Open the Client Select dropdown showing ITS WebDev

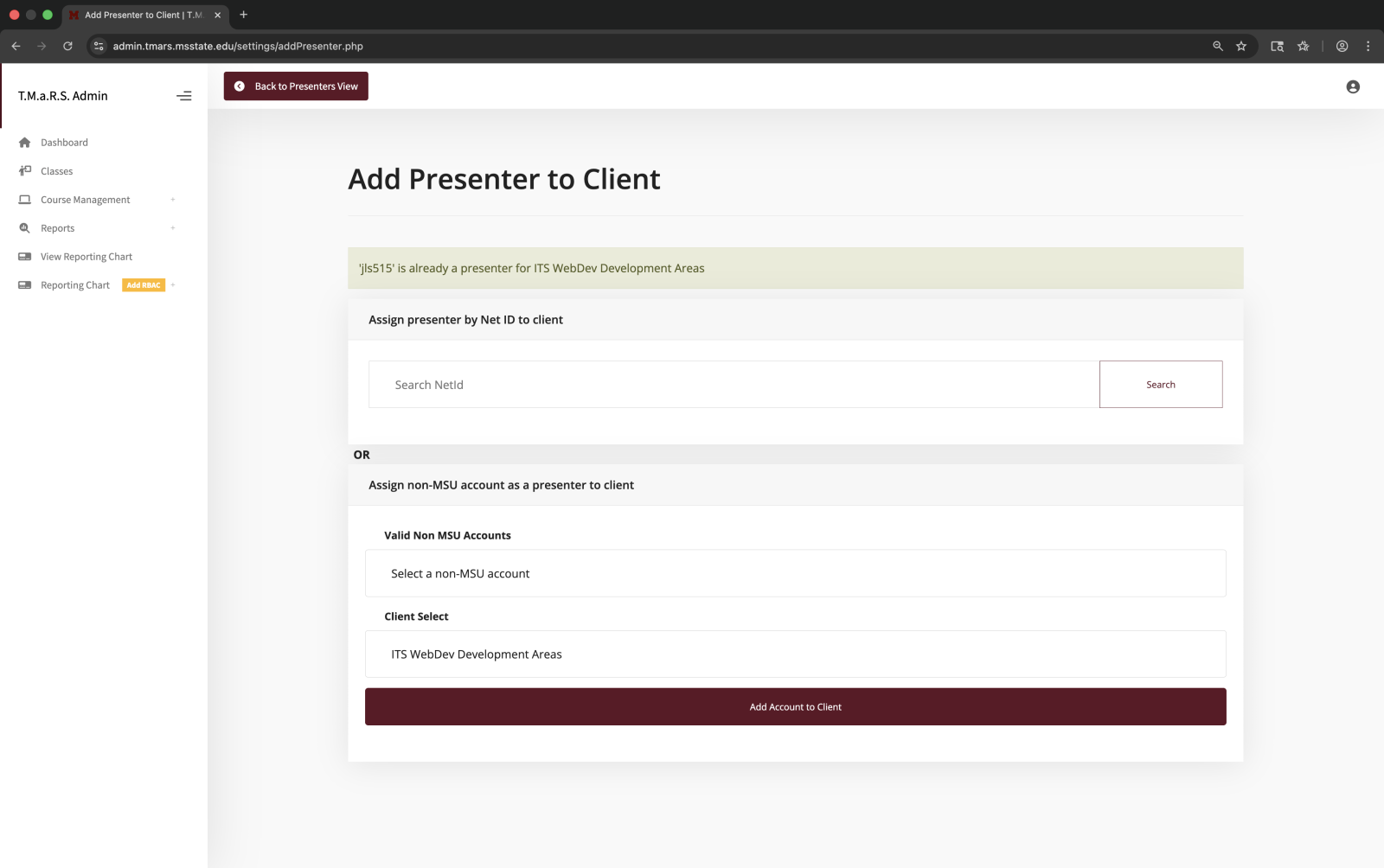point(795,654)
